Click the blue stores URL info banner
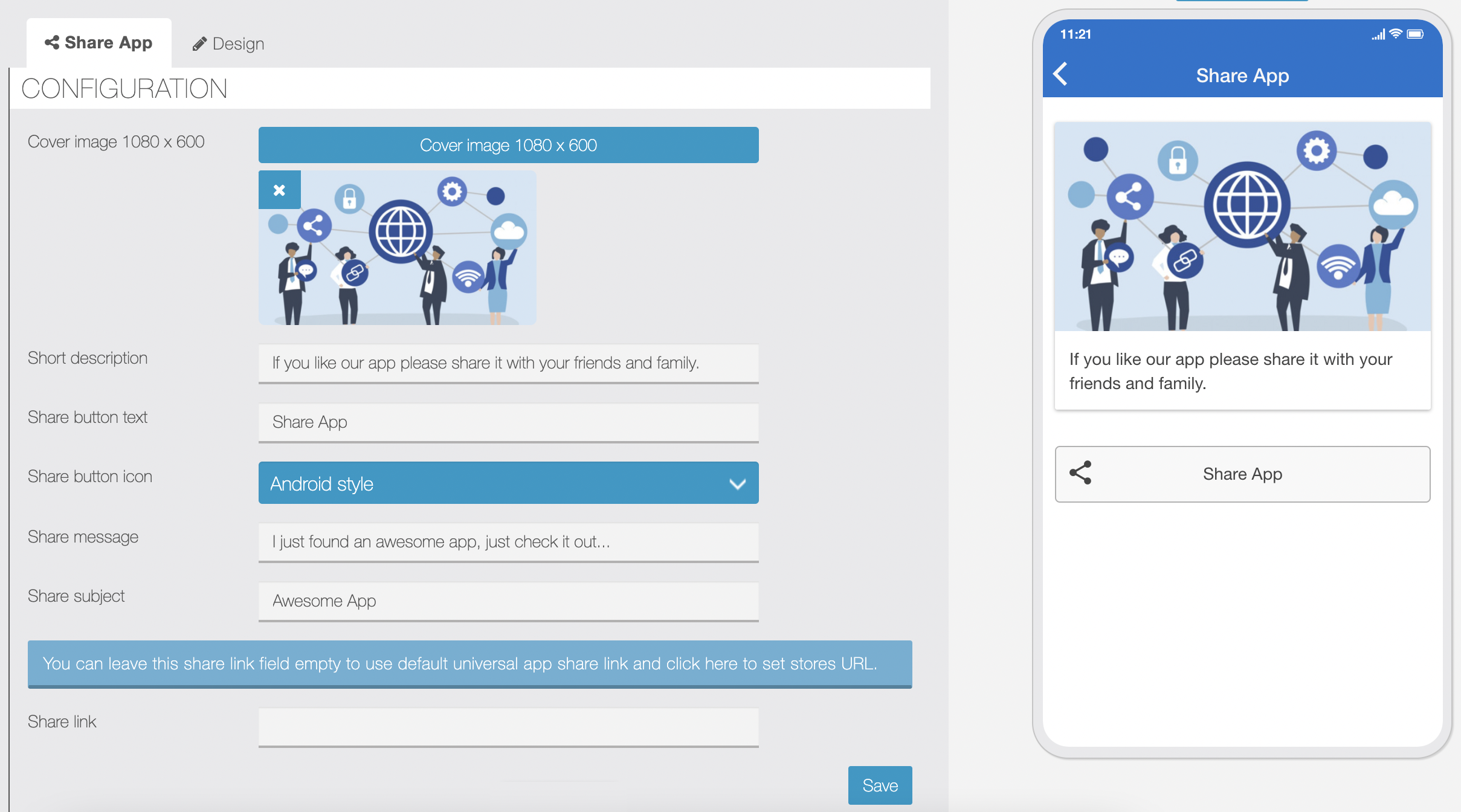 [x=469, y=664]
